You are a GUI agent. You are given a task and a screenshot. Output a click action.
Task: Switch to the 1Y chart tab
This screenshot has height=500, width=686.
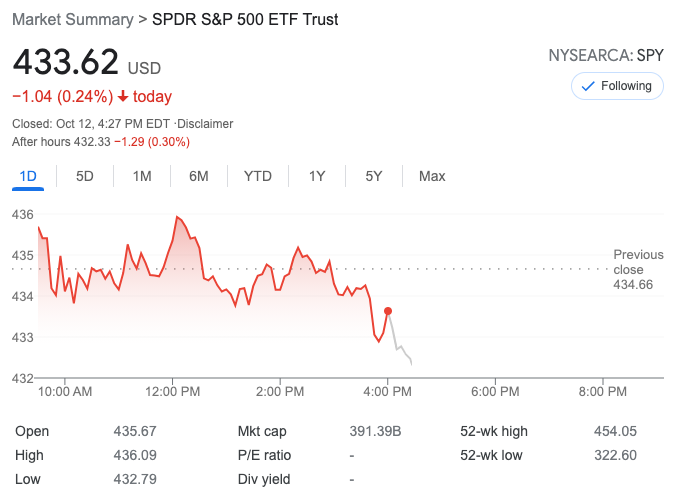click(x=317, y=176)
